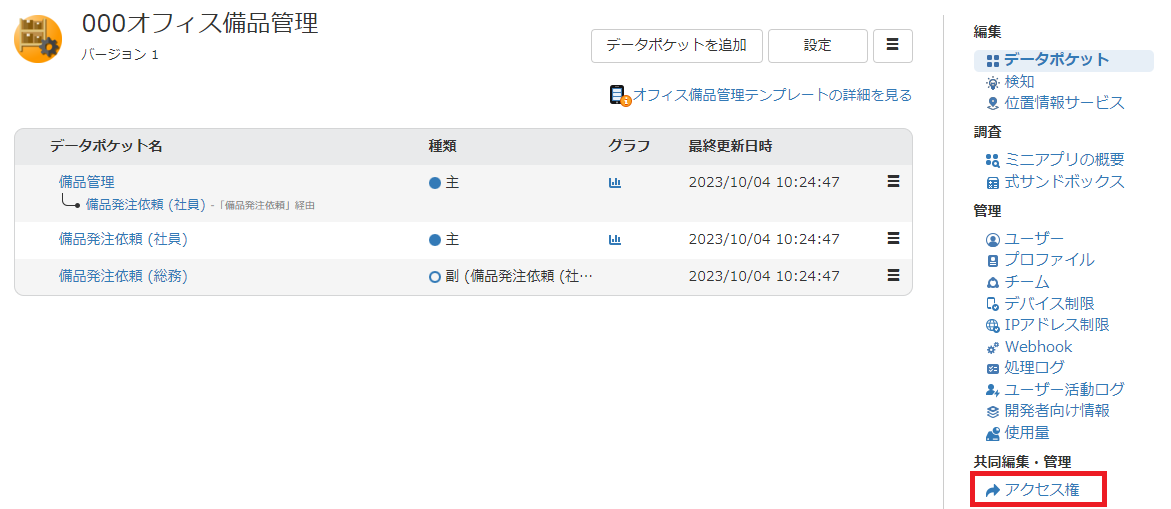This screenshot has height=509, width=1171.
Task: Open チーム in the sidebar
Action: [1027, 282]
